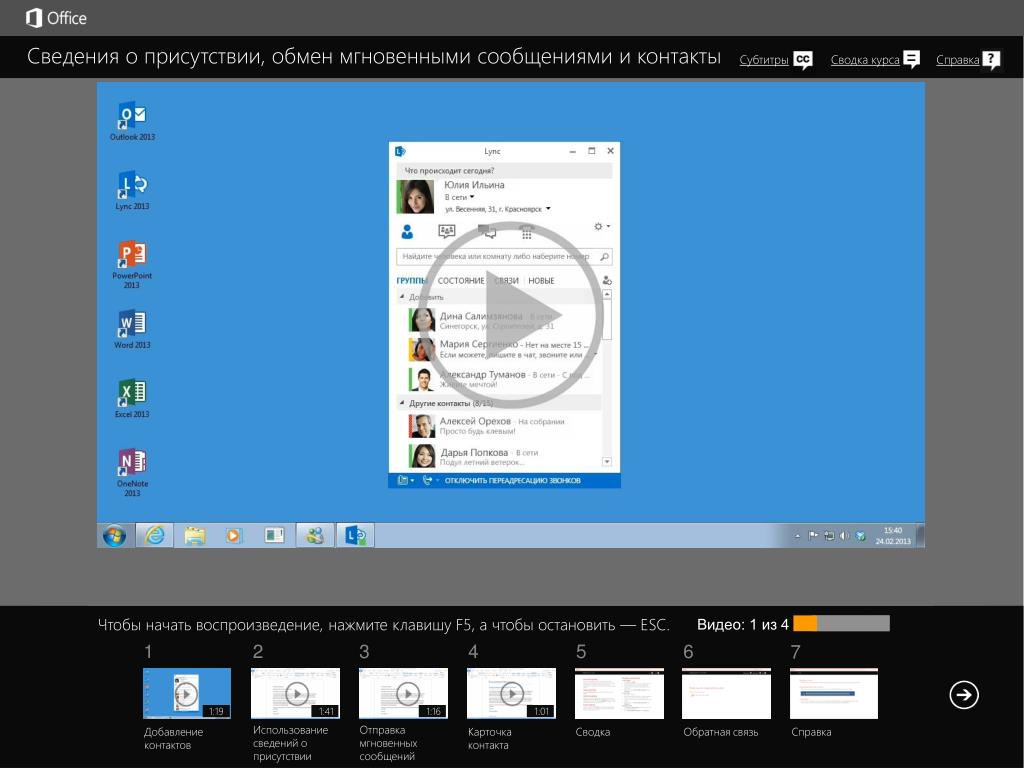Click the search magnifier in Lync
This screenshot has height=768, width=1024.
pos(605,257)
